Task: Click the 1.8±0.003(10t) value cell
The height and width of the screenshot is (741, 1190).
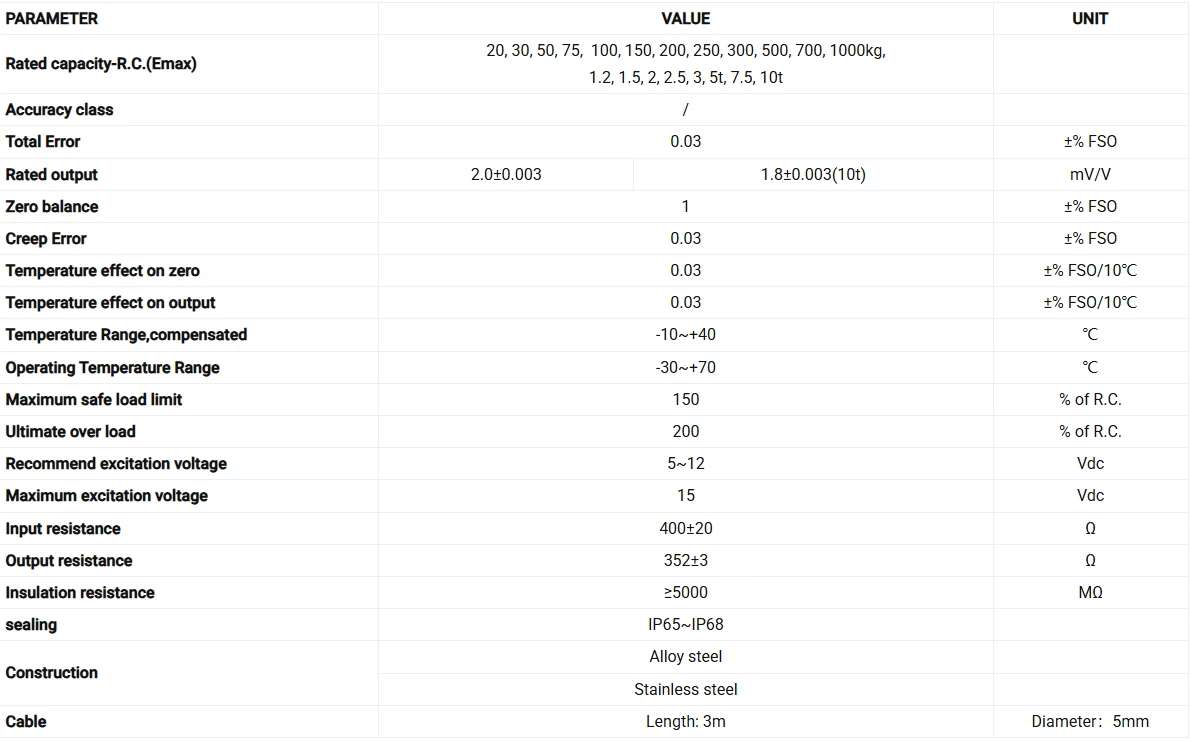Action: (813, 175)
